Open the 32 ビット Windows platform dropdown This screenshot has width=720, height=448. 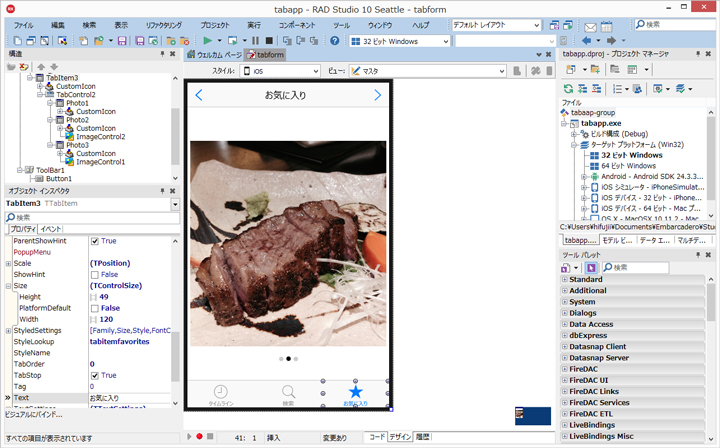pos(399,41)
